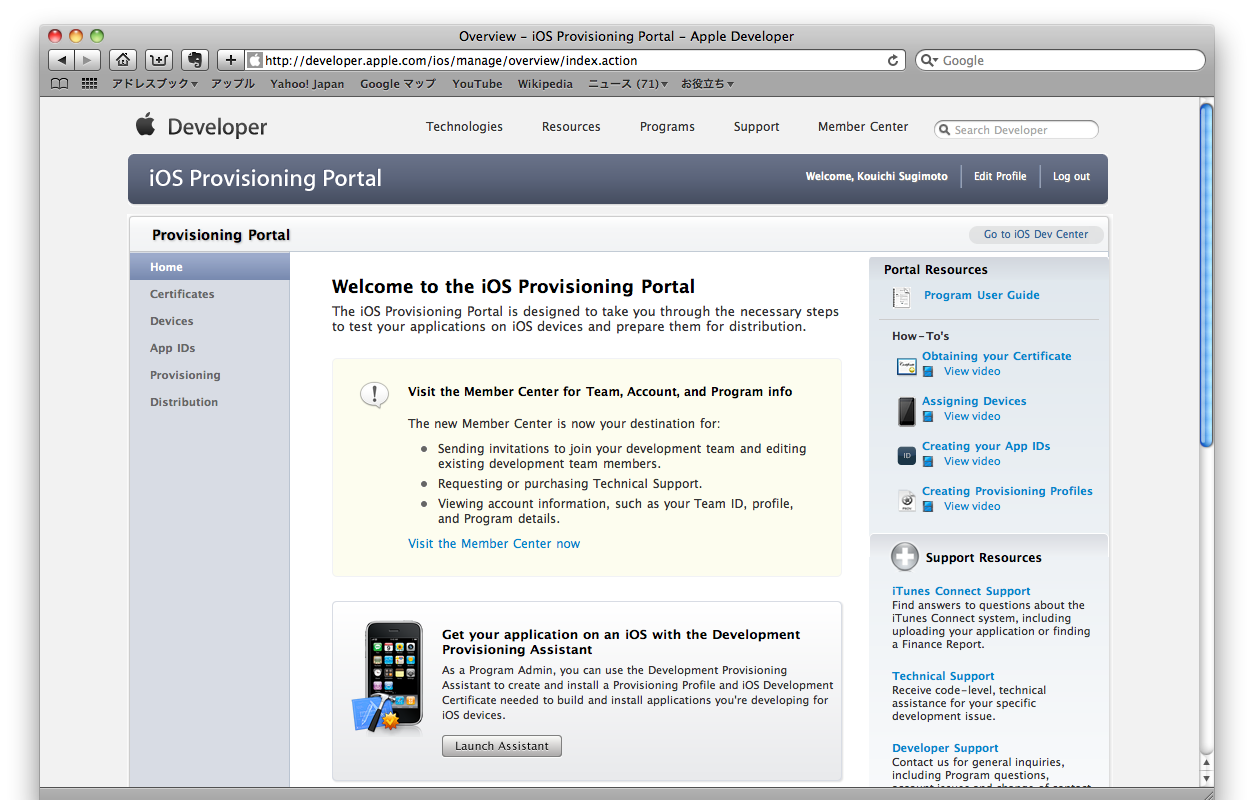
Task: Click the Obtaining your Certificate icon
Action: pyautogui.click(x=906, y=366)
